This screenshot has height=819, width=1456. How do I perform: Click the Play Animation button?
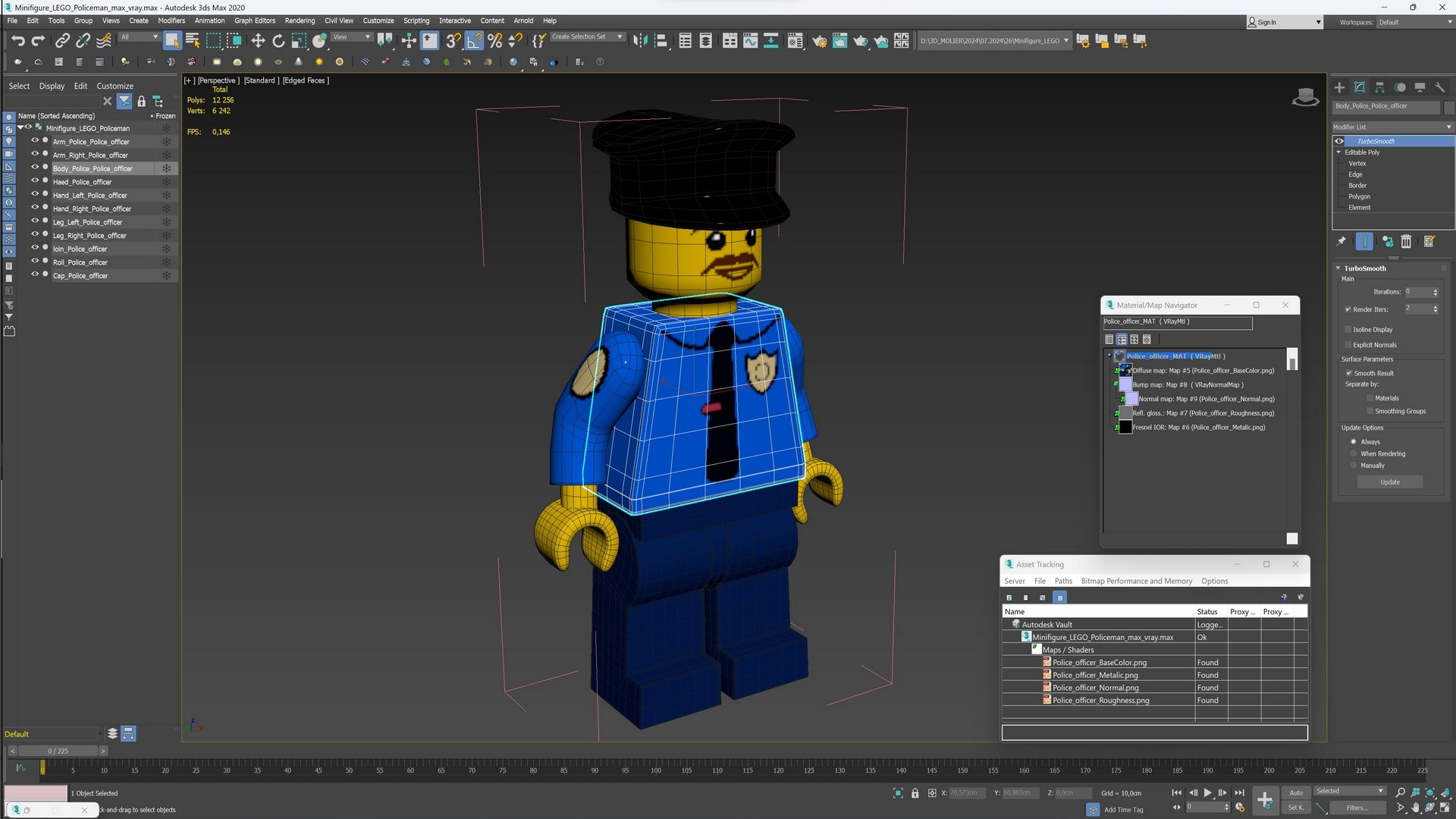(x=1208, y=792)
